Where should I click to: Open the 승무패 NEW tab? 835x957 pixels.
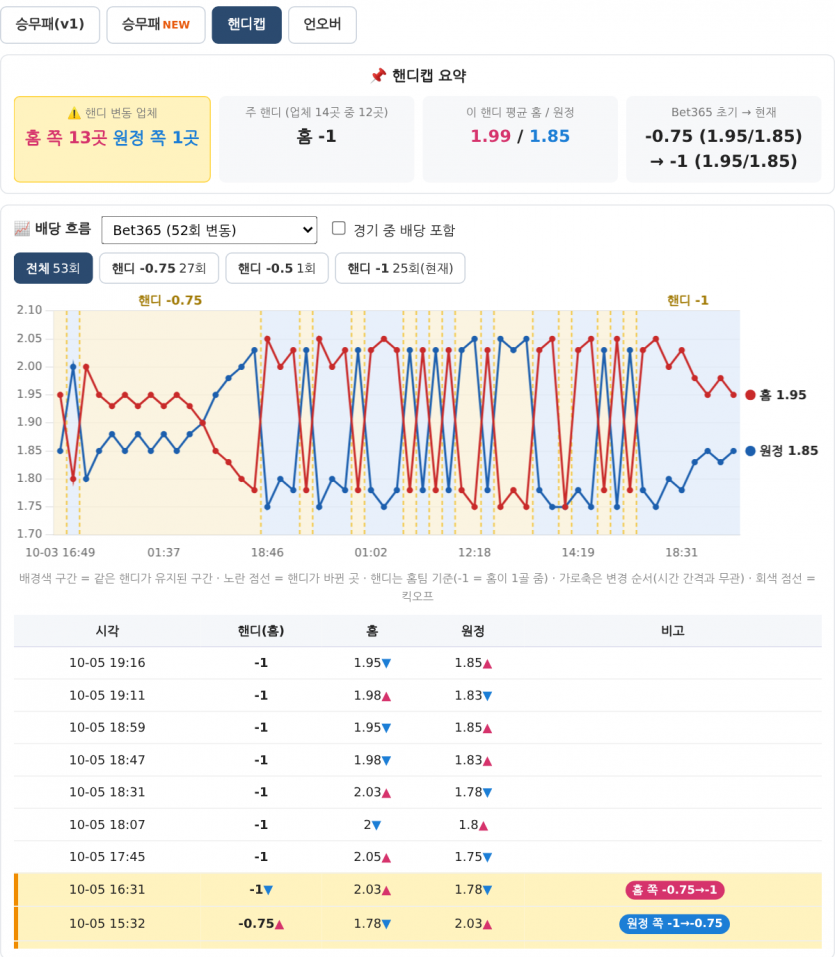click(156, 25)
